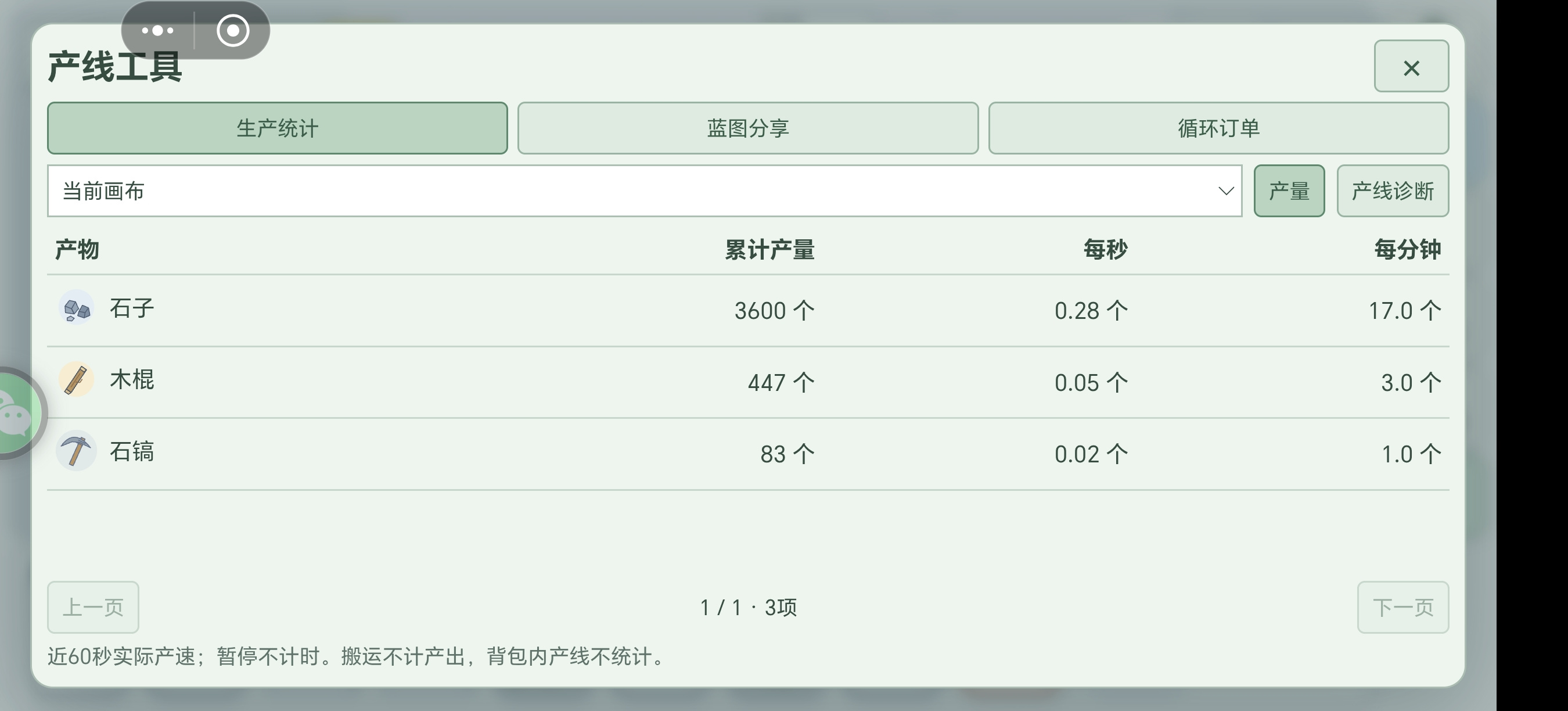Open the mini-program three-dots menu
Viewport: 1568px width, 711px height.
coord(157,30)
